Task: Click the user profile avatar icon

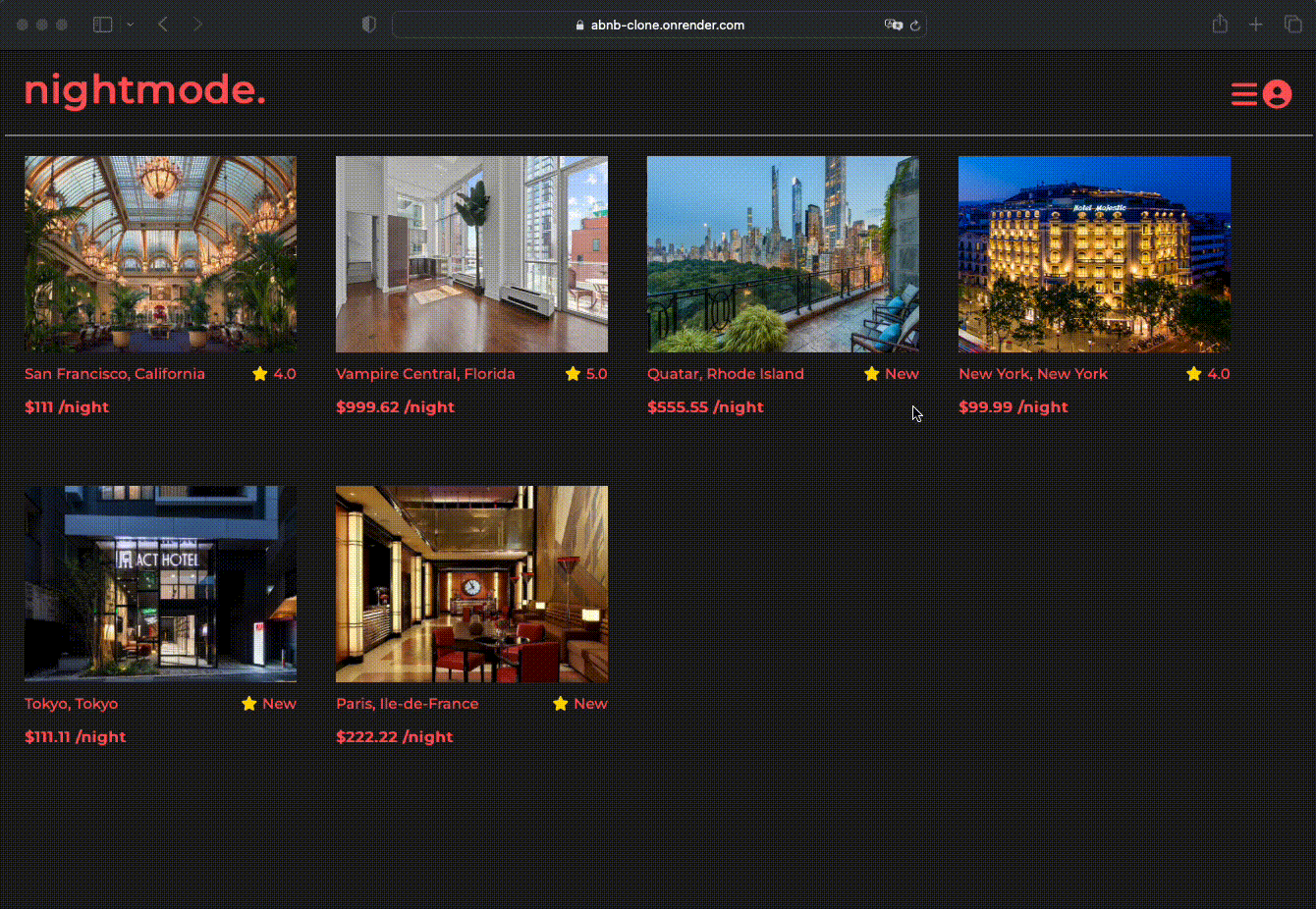Action: (x=1278, y=94)
